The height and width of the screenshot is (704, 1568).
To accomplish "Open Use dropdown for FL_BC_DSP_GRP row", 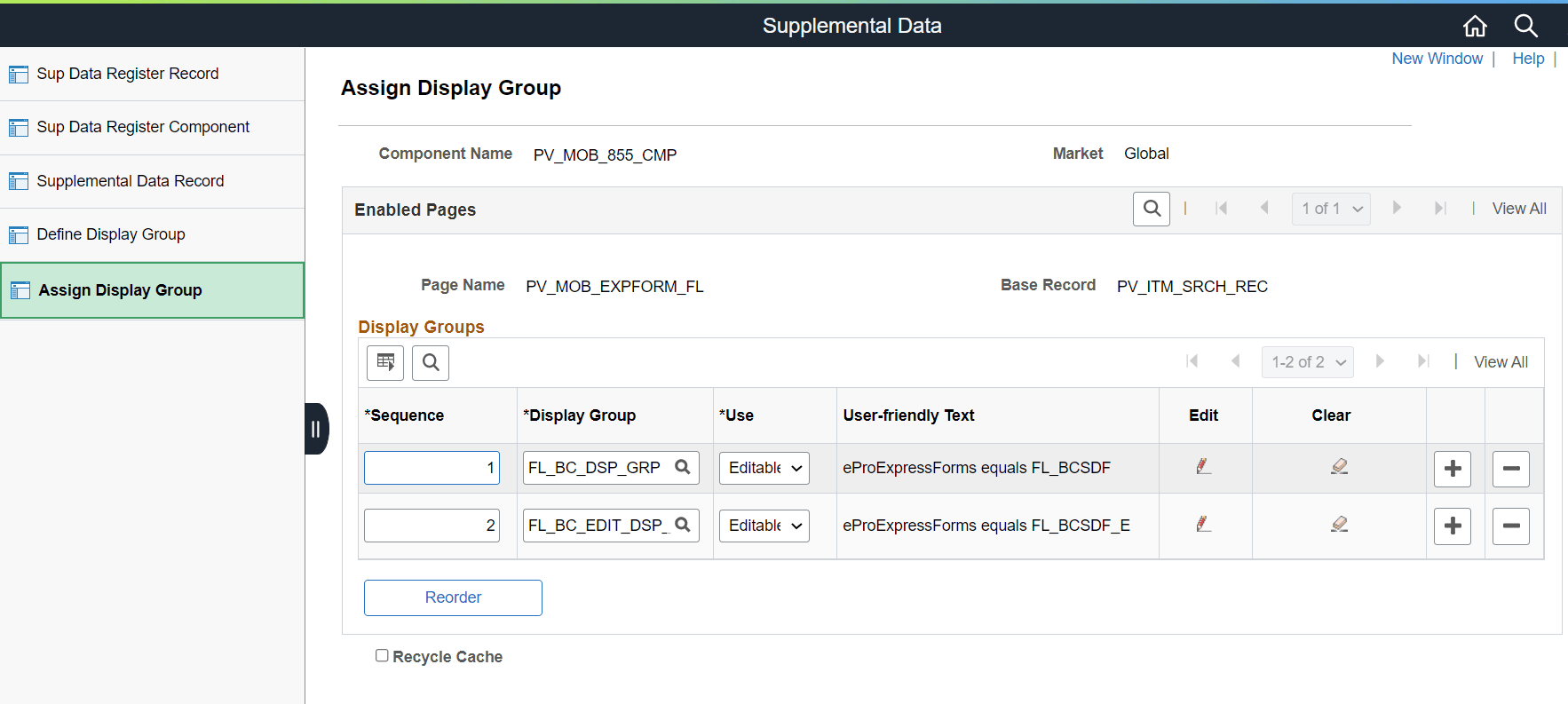I will pos(764,468).
